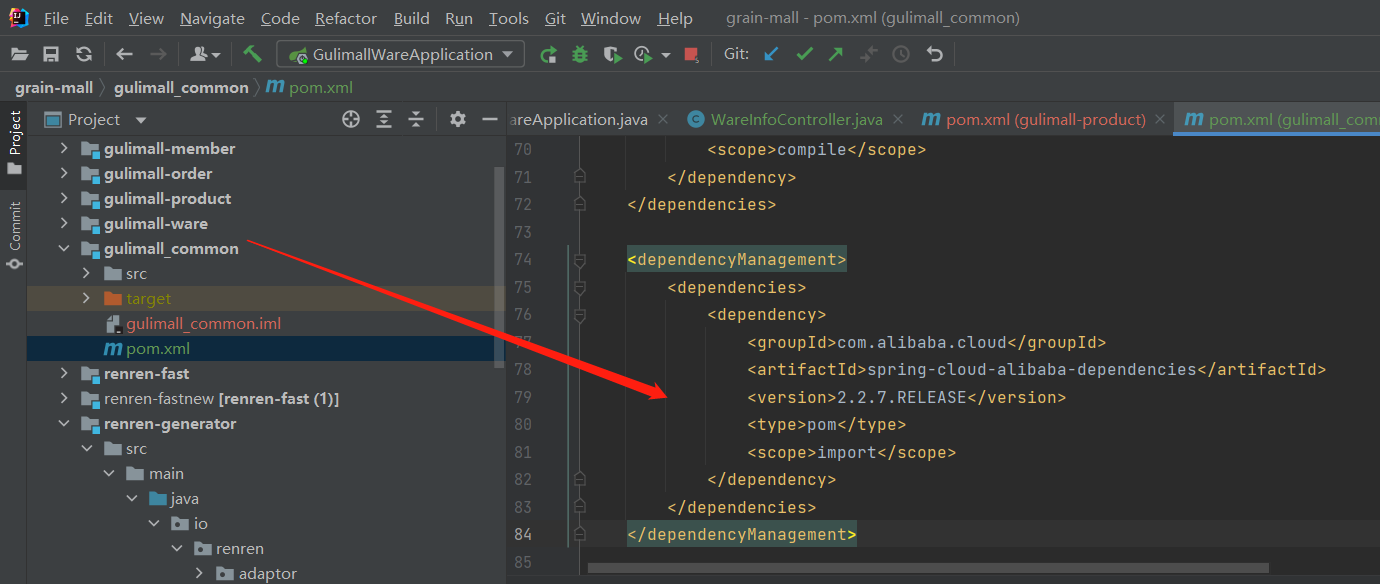The image size is (1380, 584).
Task: Click Project panel vertical scrollbar
Action: (x=499, y=265)
